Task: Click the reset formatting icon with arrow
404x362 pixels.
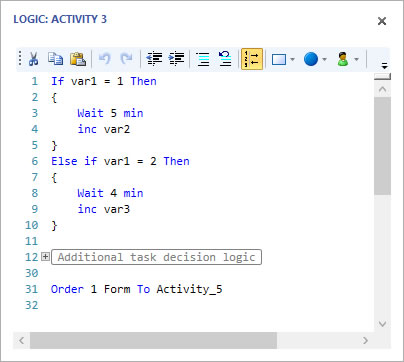Action: [x=225, y=59]
